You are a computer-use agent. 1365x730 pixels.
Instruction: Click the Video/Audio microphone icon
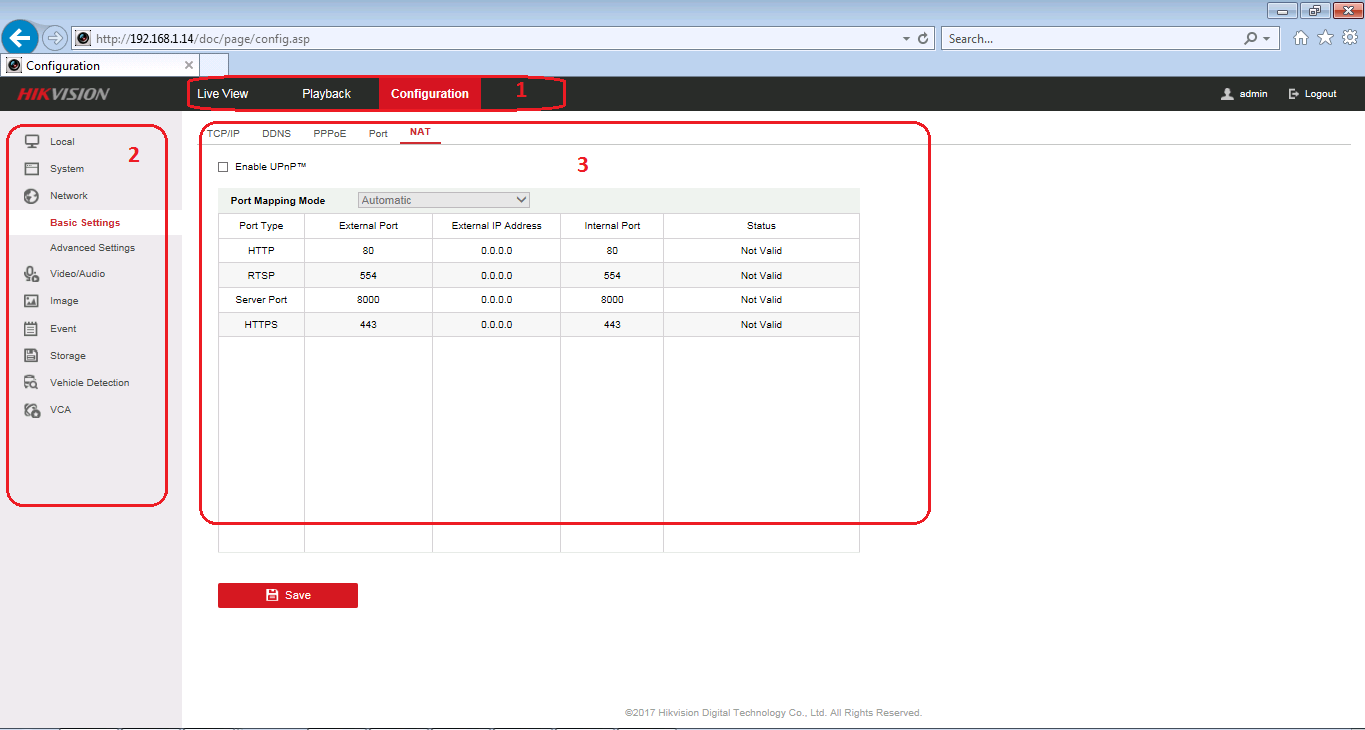tap(32, 273)
